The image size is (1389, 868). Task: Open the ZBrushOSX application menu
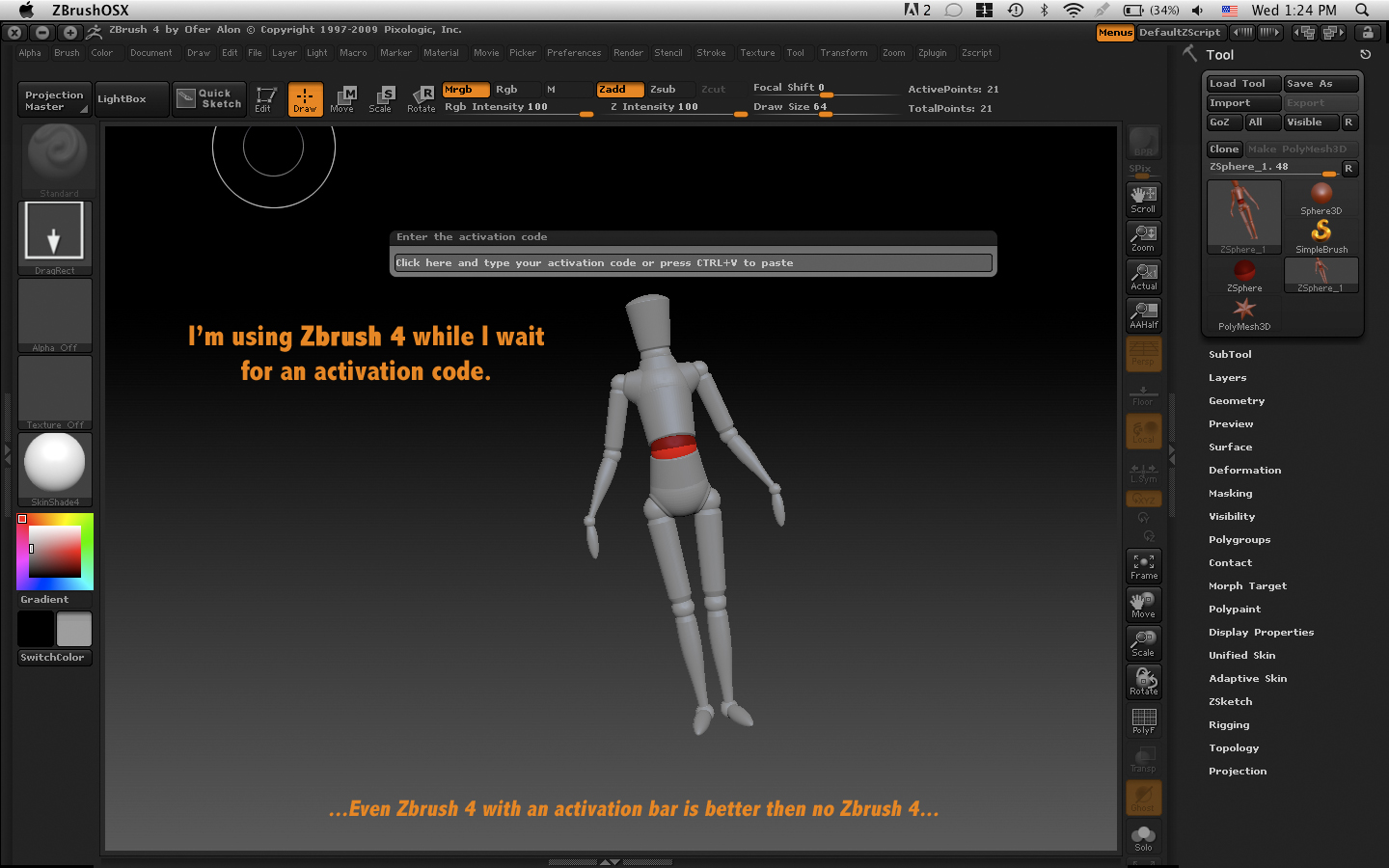click(90, 10)
